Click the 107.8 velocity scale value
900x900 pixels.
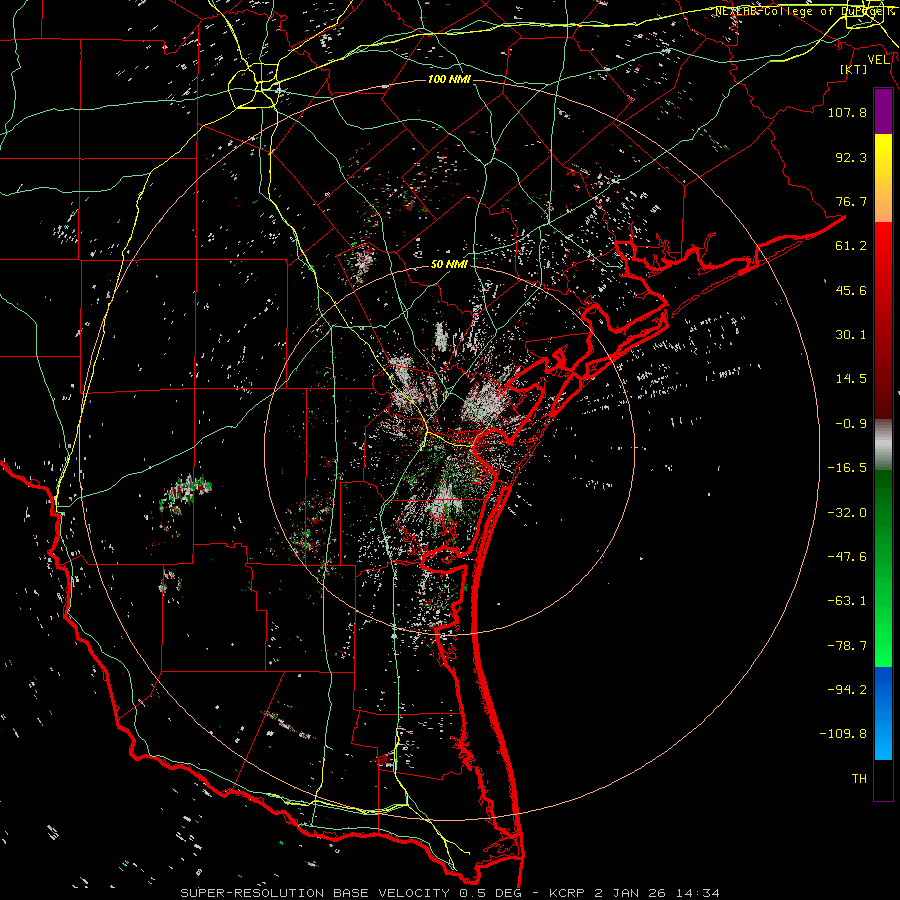pyautogui.click(x=847, y=112)
